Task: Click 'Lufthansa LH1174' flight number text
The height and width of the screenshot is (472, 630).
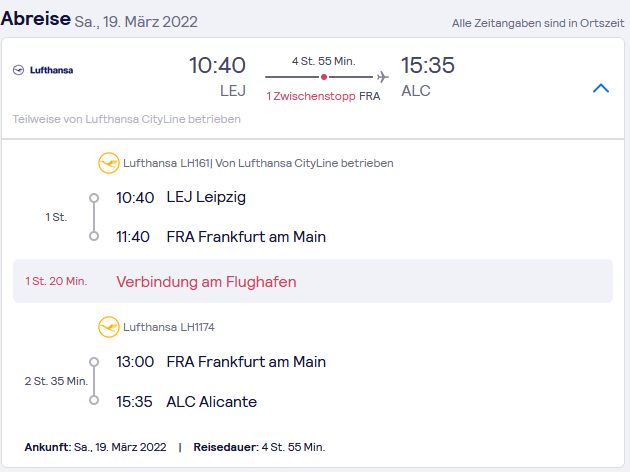Action: (x=169, y=327)
